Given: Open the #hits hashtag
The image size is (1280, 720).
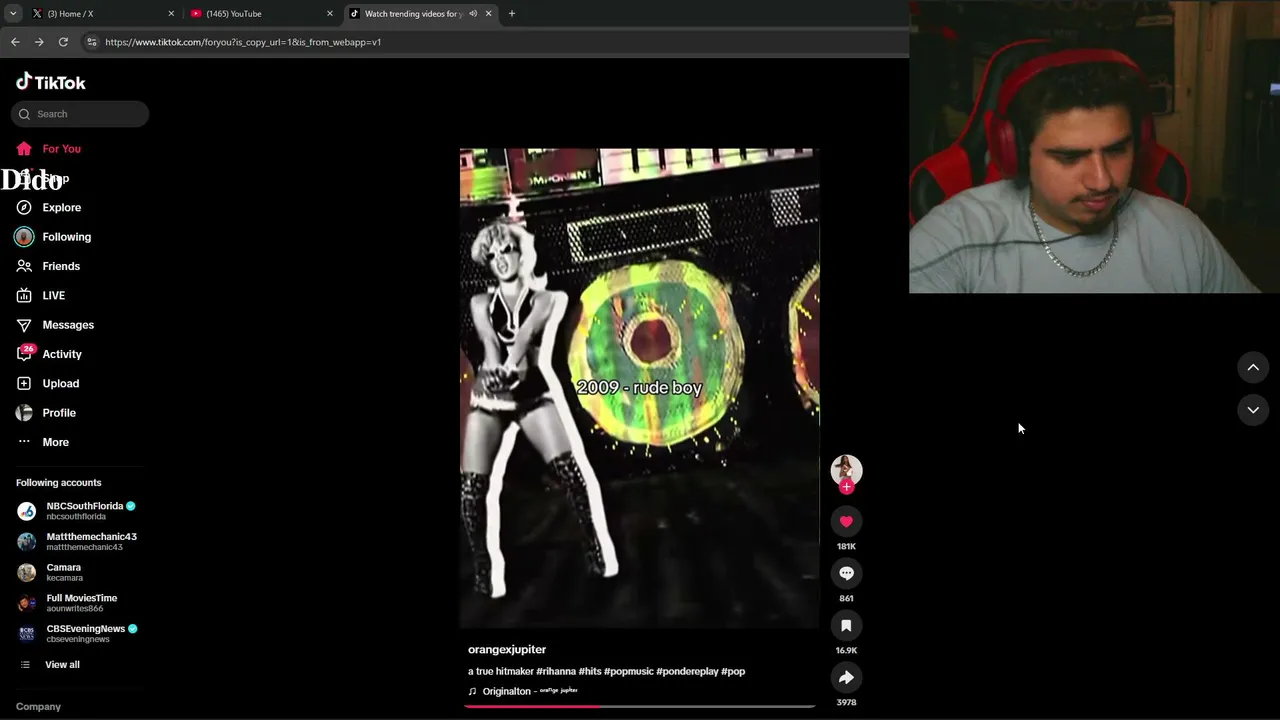Looking at the screenshot, I should tap(590, 672).
